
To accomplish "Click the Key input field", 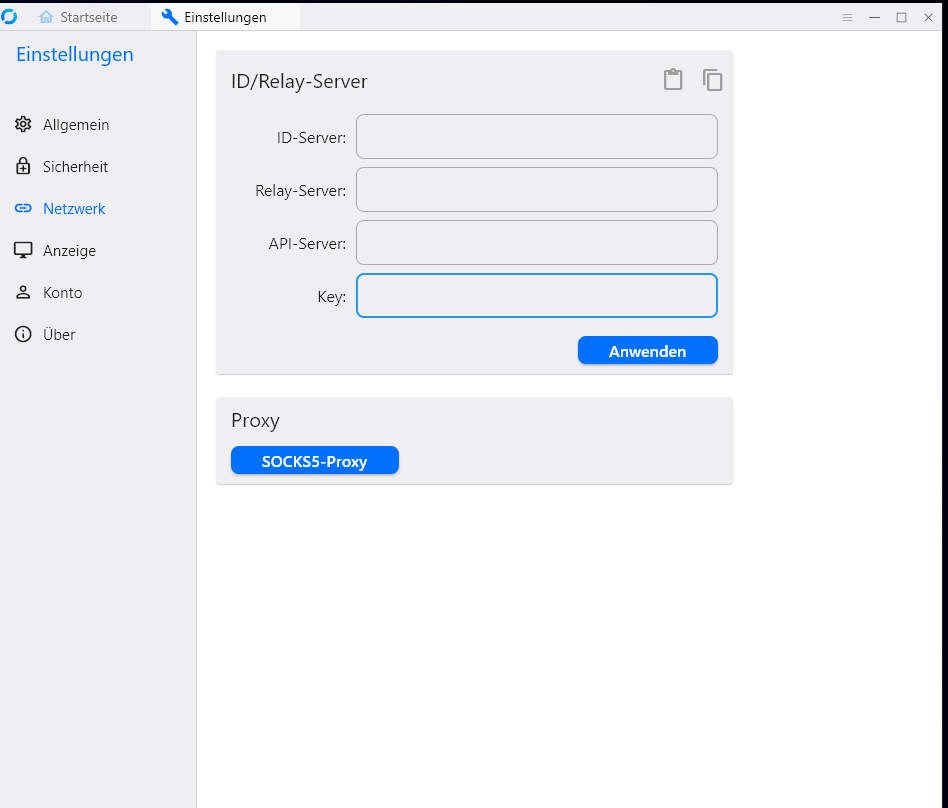I will [536, 296].
